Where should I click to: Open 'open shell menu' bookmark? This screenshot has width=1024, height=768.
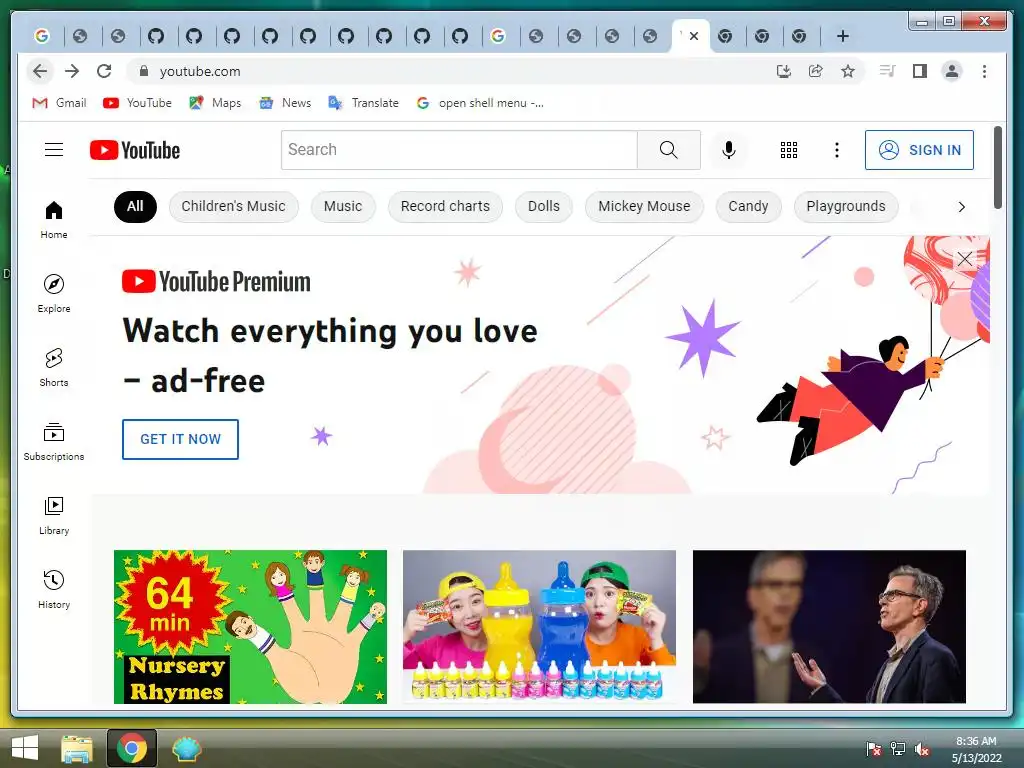pos(480,103)
